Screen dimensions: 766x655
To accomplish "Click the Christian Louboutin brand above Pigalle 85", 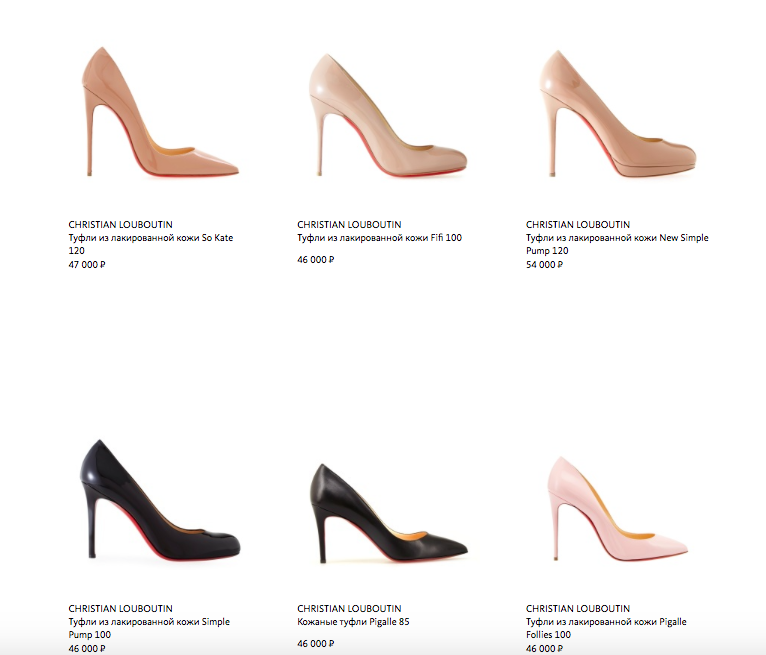I will [349, 609].
